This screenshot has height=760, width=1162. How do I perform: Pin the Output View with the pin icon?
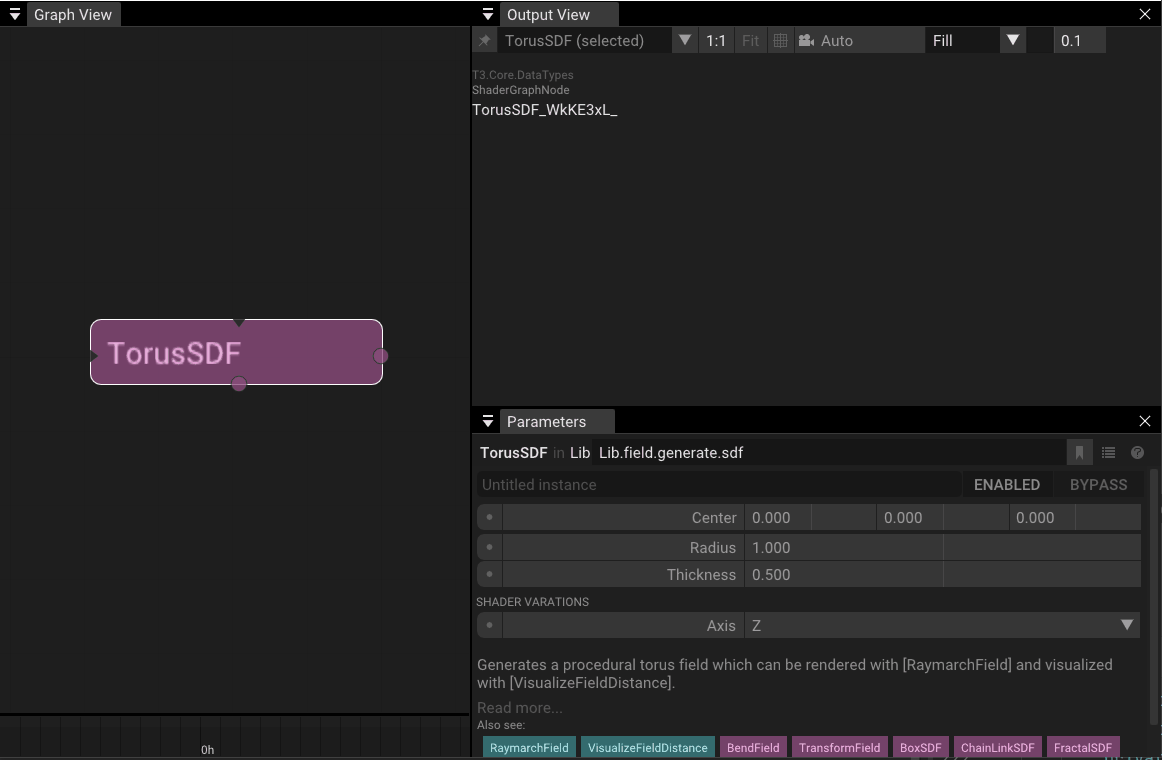[485, 41]
